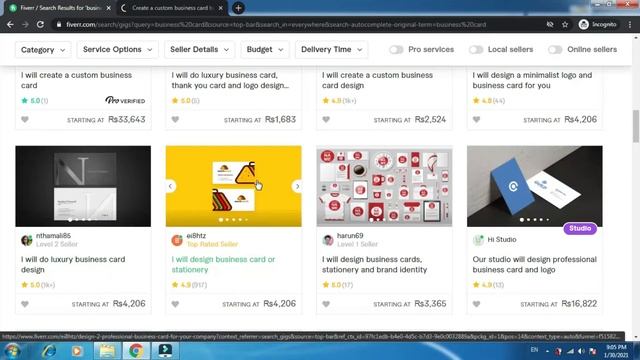Close the Create a custom business card tab

220,8
